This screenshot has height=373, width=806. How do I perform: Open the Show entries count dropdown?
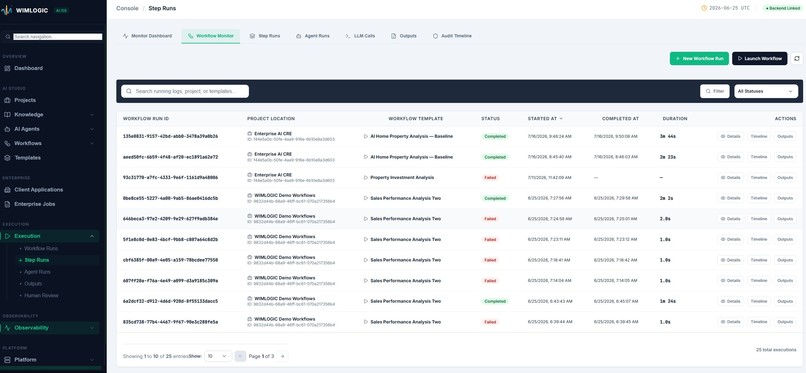(x=218, y=356)
